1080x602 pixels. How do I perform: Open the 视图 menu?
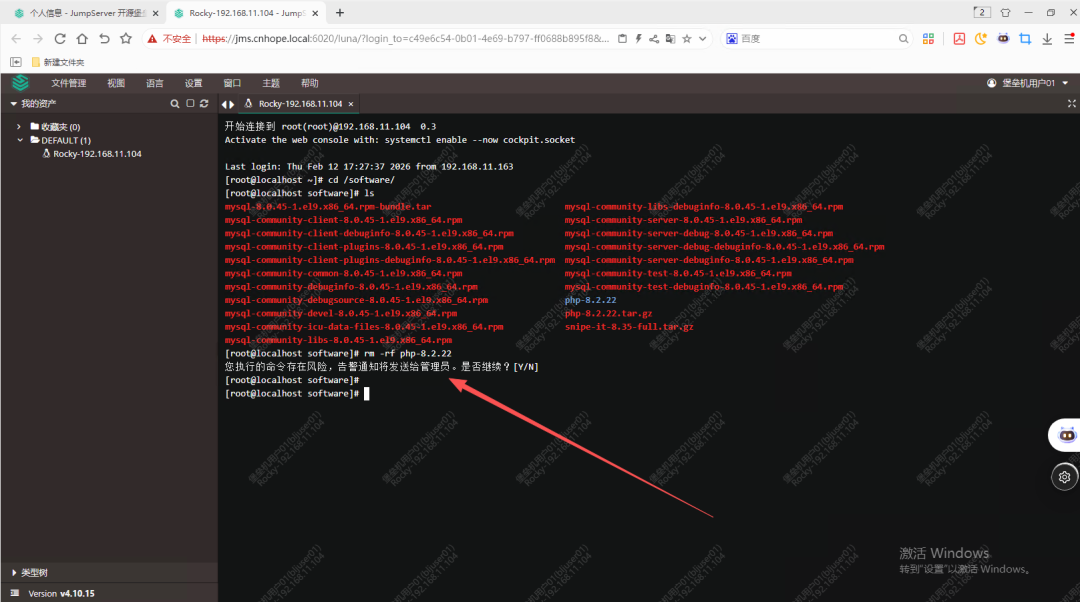(x=116, y=83)
